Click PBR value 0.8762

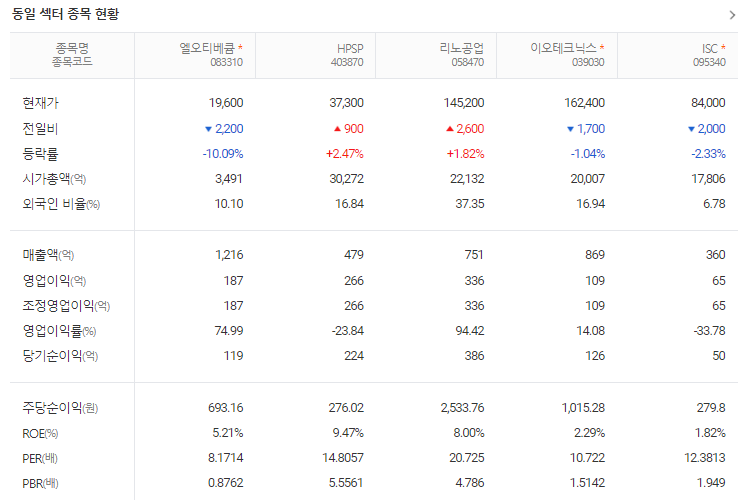point(226,483)
